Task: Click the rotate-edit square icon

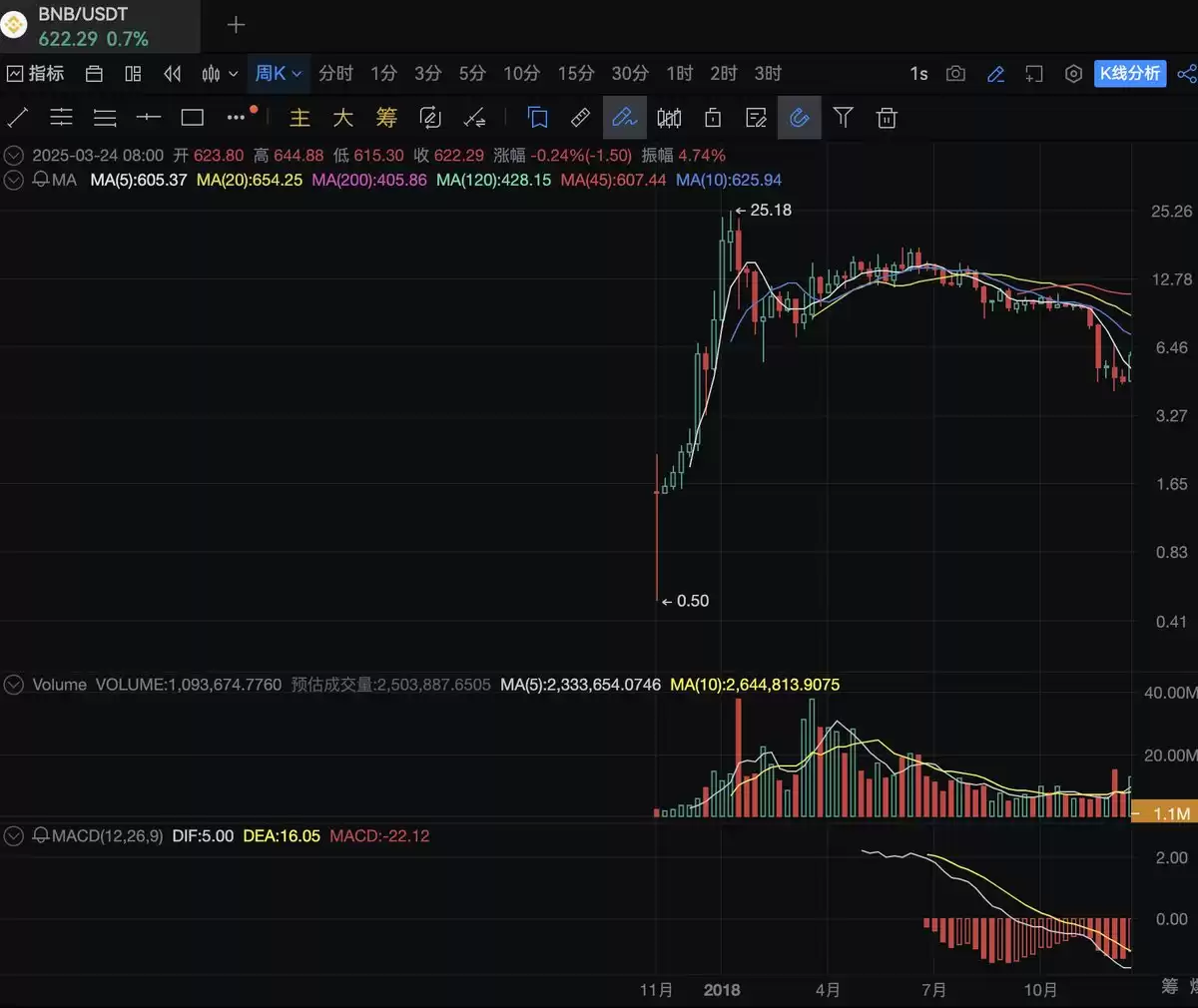Action: [x=430, y=118]
